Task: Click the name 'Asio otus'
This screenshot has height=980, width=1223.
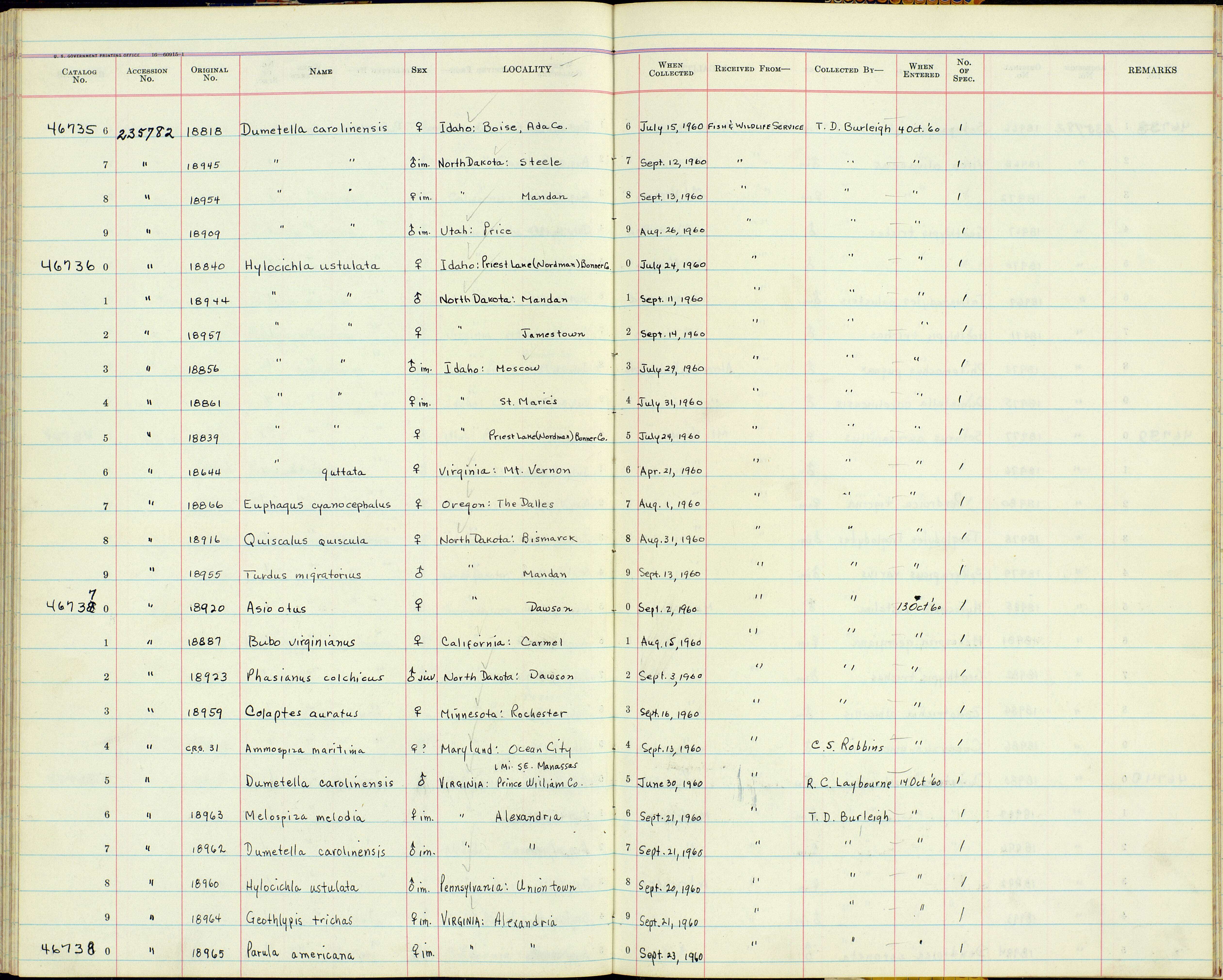Action: tap(276, 608)
